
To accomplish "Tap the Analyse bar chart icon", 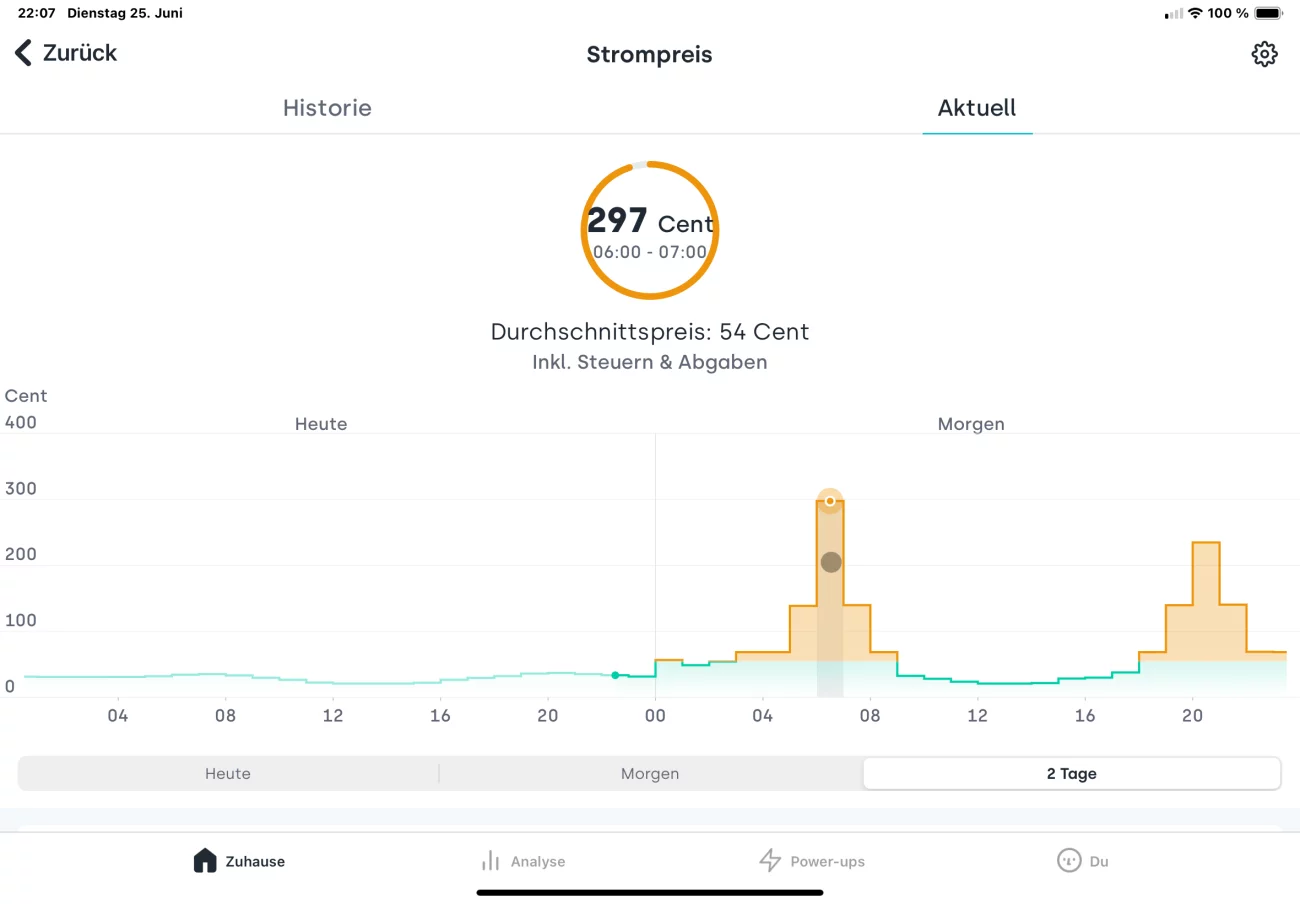I will [490, 861].
